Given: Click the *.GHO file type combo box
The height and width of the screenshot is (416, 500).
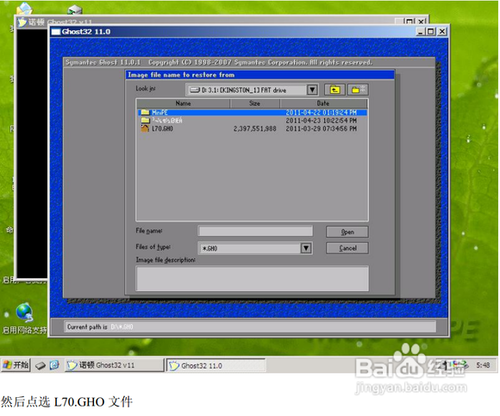Looking at the screenshot, I should (x=255, y=248).
